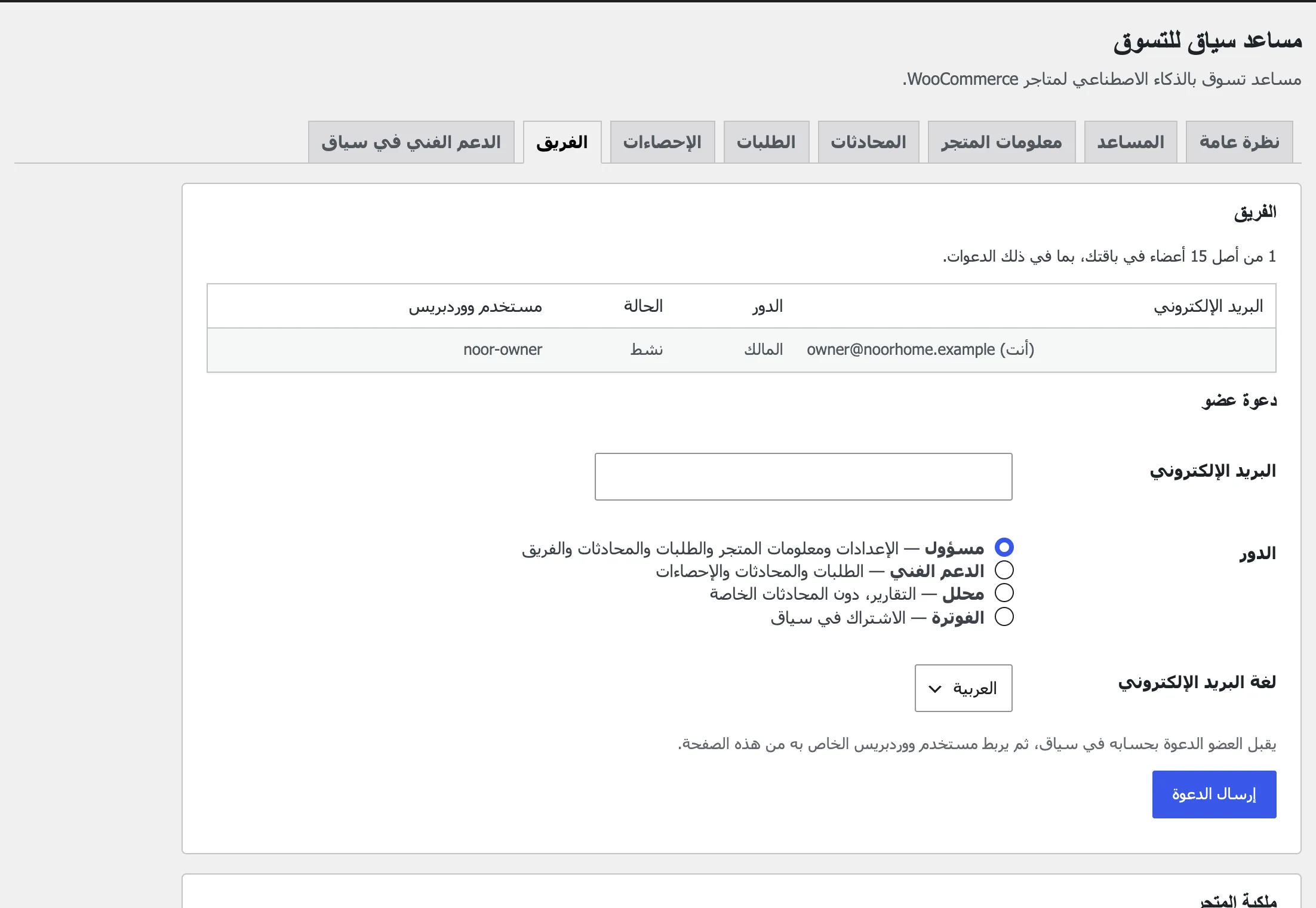Open the معلومات المتجر tab
Image resolution: width=1316 pixels, height=908 pixels.
tap(1001, 142)
